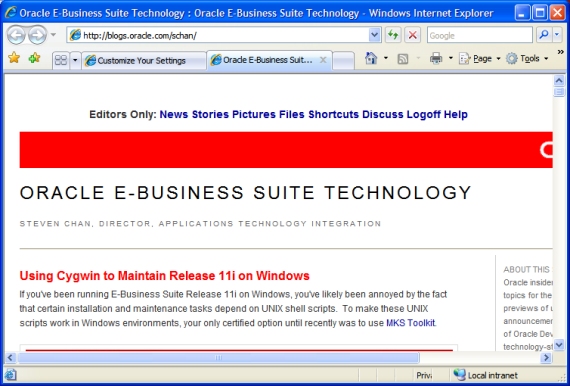This screenshot has width=570, height=386.
Task: Open the Favorites Center star icon
Action: (x=14, y=58)
